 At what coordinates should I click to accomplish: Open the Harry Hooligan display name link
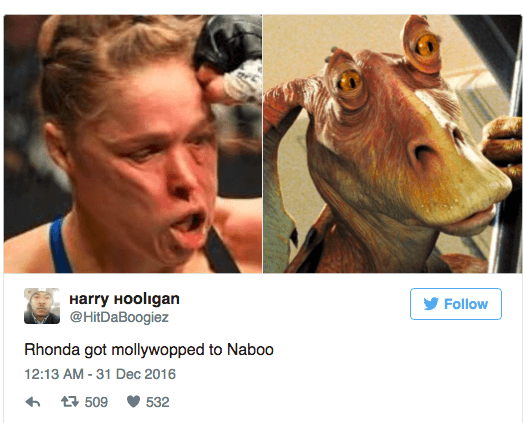pos(124,299)
